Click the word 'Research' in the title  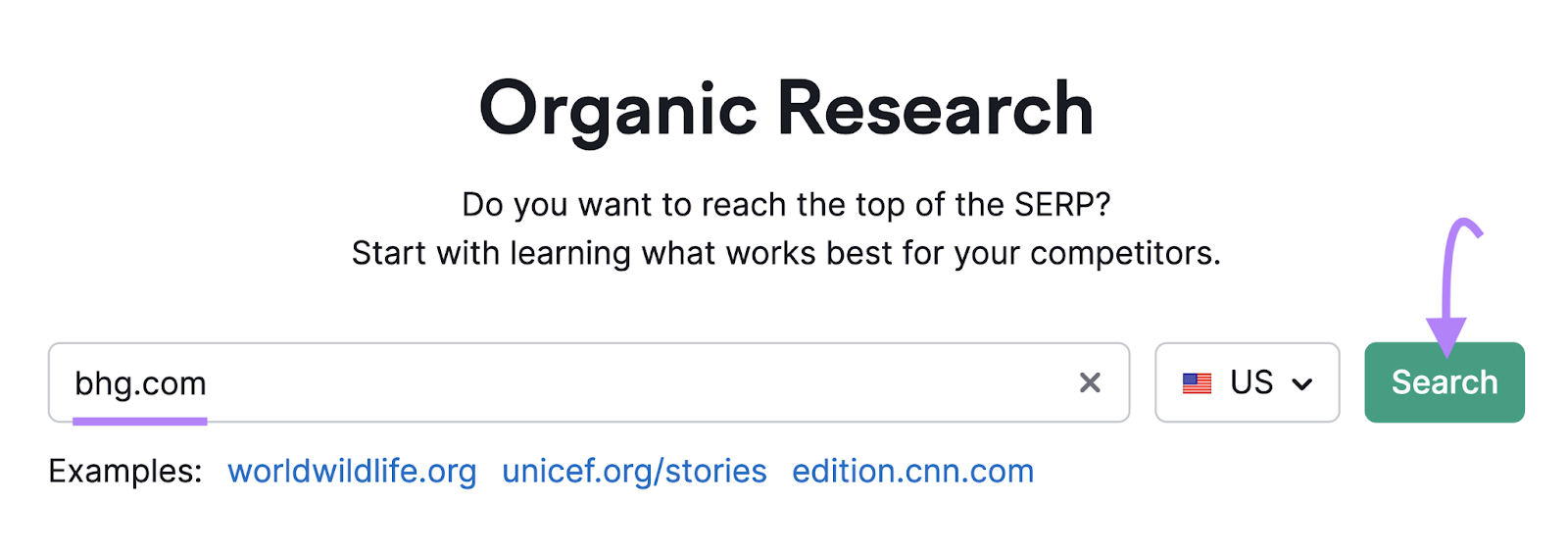pyautogui.click(x=935, y=109)
